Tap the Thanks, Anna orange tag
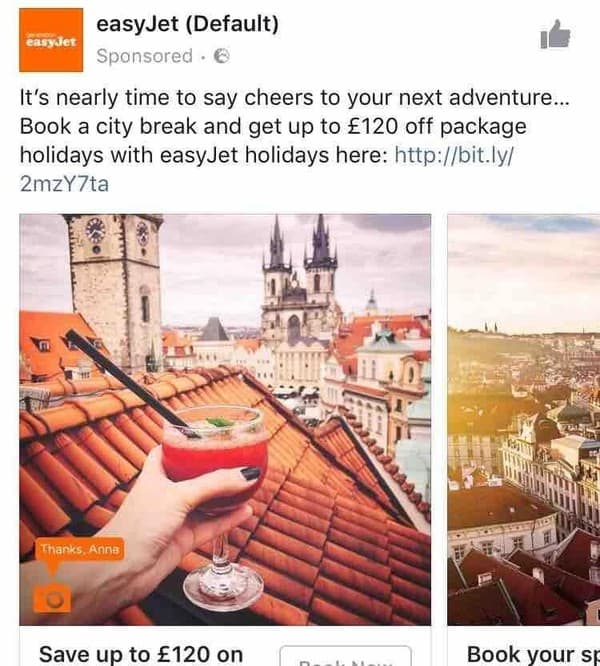The height and width of the screenshot is (666, 600). point(80,549)
